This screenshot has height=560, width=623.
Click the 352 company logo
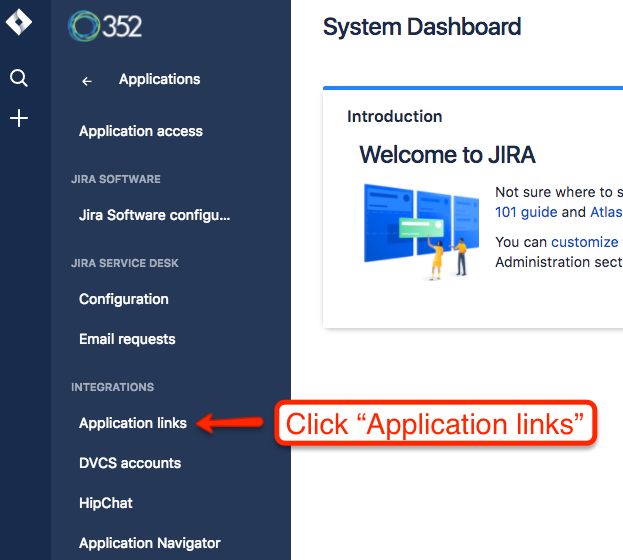pyautogui.click(x=105, y=26)
